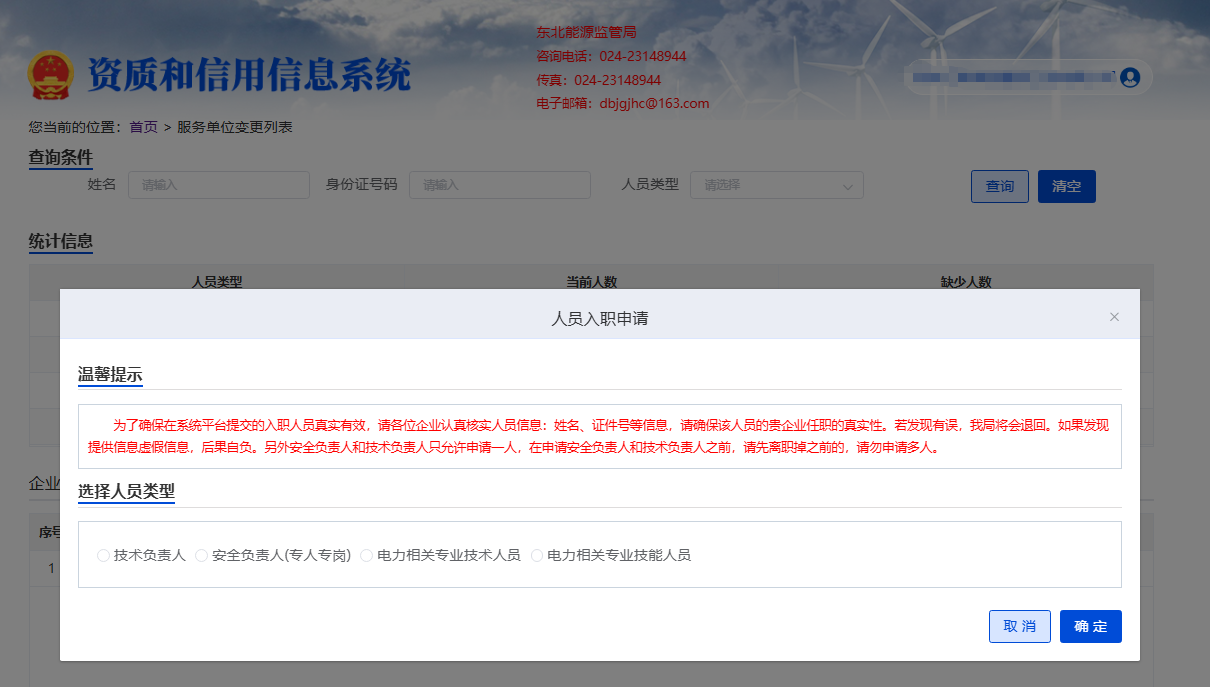Select the 技术负责人 radio option

coord(104,555)
